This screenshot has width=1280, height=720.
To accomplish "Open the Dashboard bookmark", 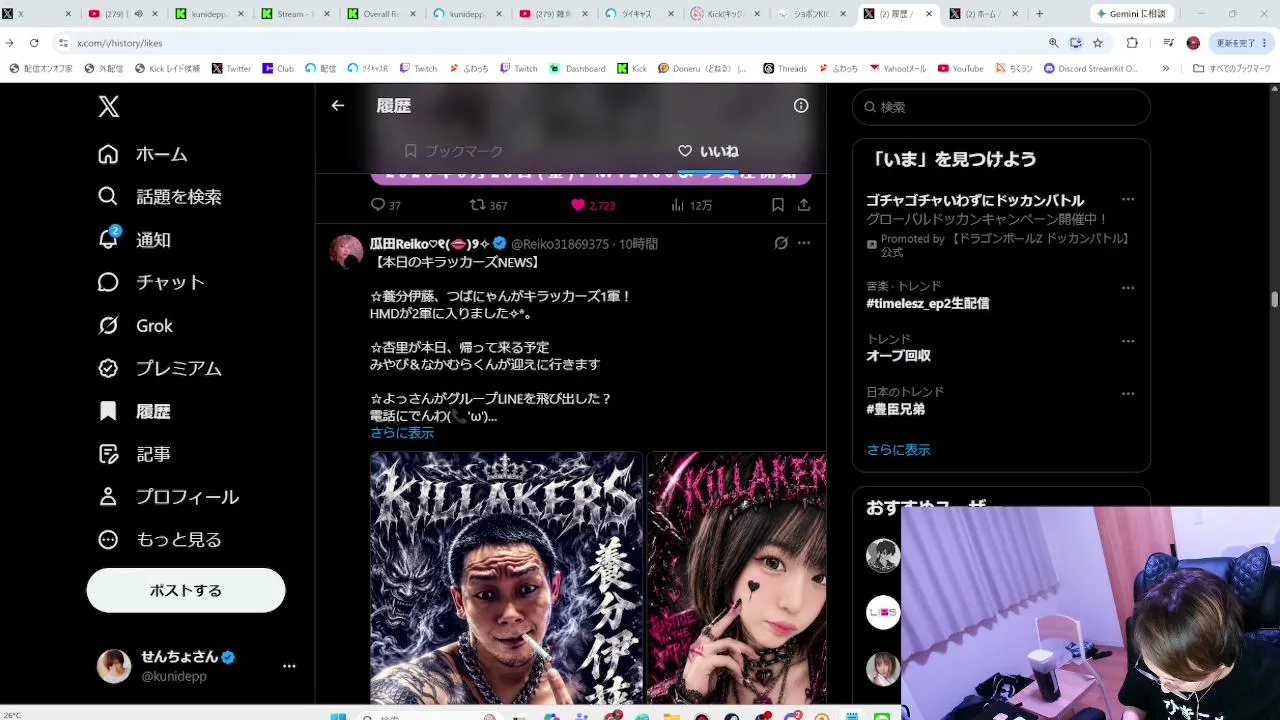I will click(577, 69).
